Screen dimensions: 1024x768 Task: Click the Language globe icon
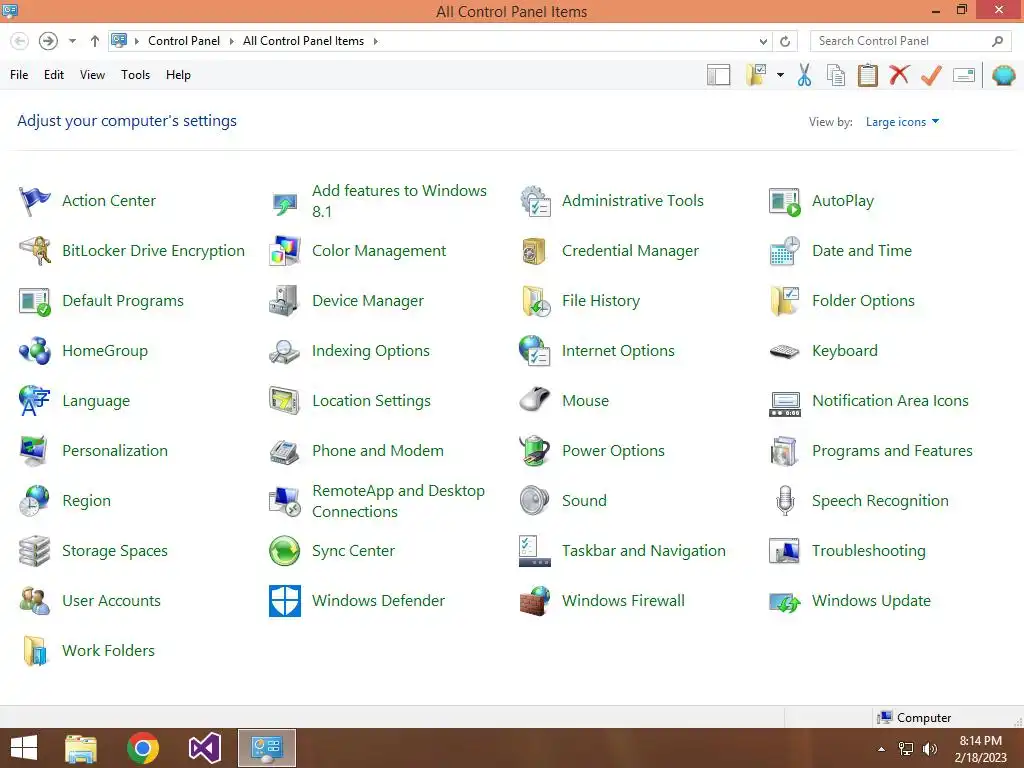point(35,401)
